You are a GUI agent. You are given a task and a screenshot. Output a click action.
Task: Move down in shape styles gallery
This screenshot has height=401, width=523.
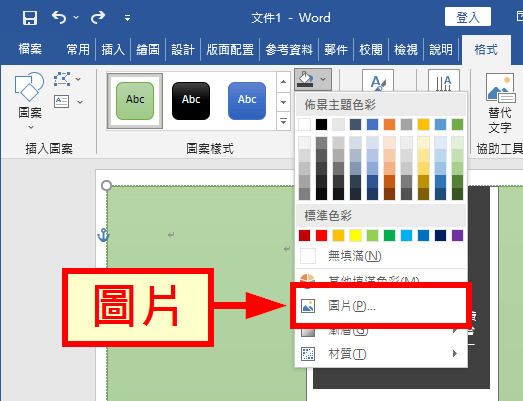point(283,101)
